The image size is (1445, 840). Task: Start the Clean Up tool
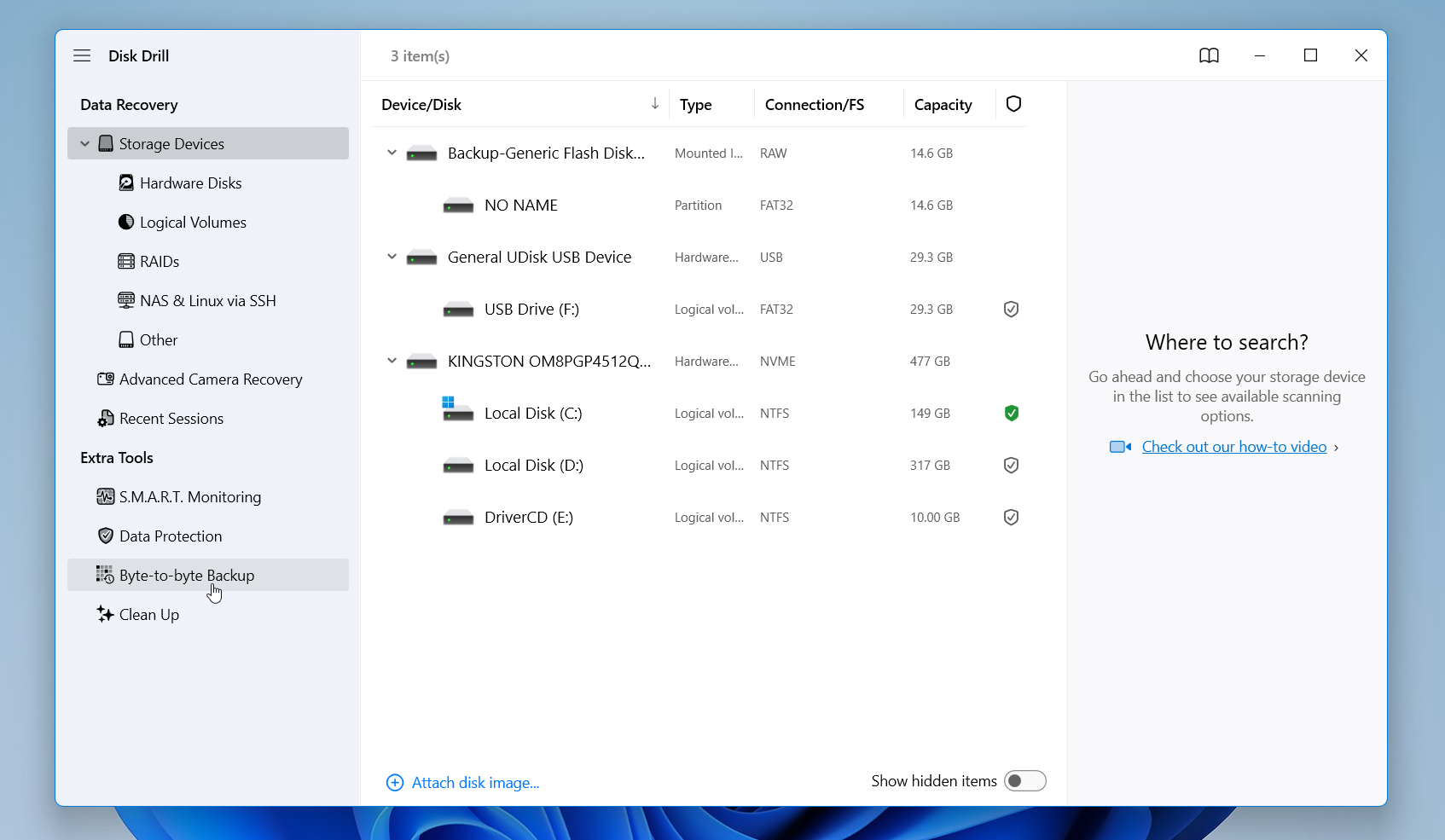pos(149,614)
